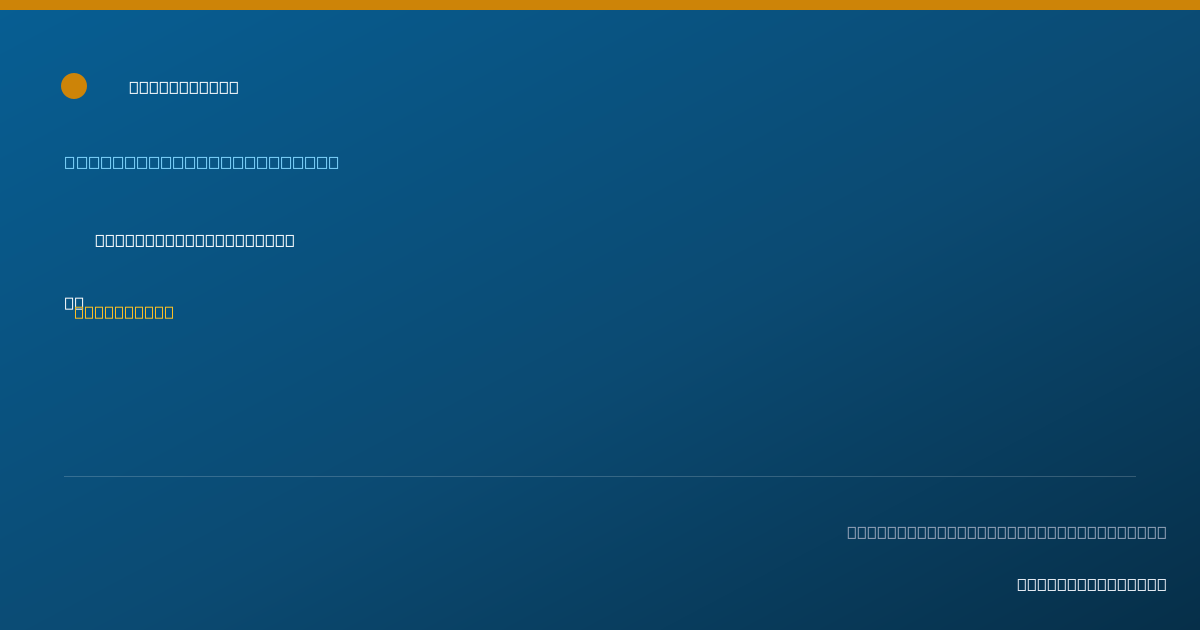Click the first glyph of the yellow text line

(79, 312)
